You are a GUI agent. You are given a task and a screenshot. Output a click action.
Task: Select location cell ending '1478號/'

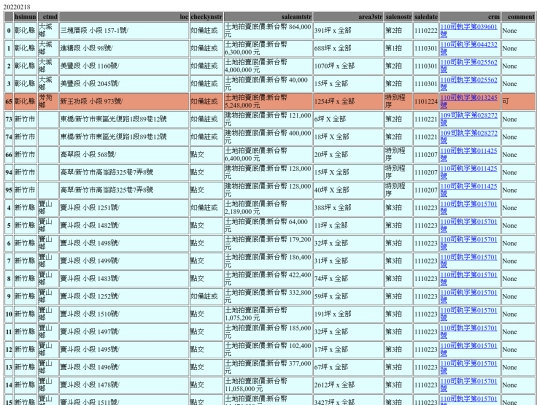tap(124, 385)
